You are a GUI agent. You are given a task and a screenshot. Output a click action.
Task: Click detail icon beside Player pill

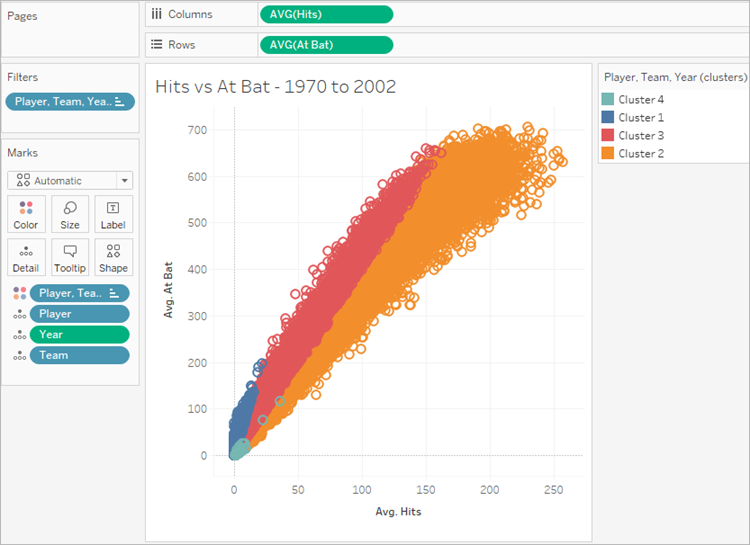(20, 314)
